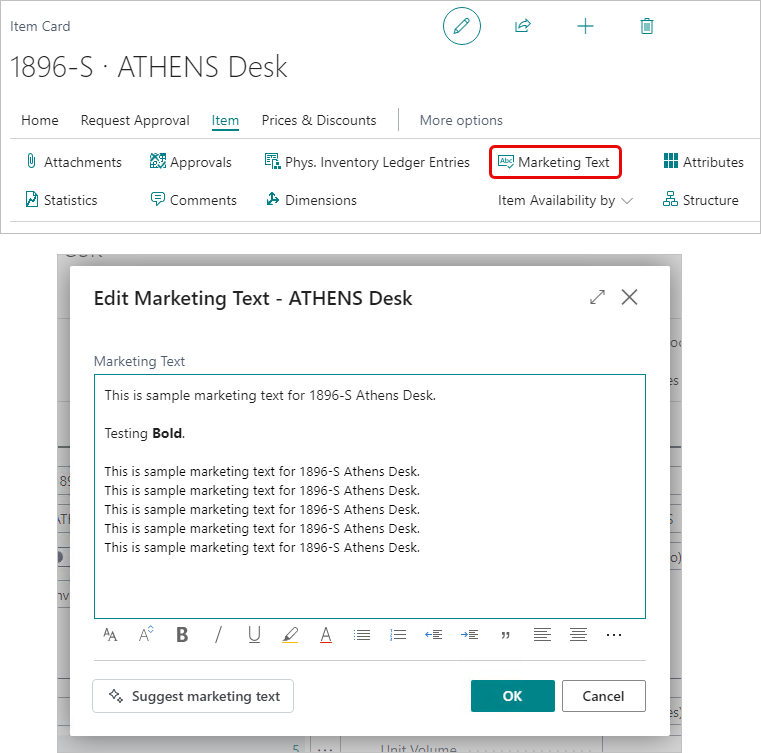761x753 pixels.
Task: Open Prices & Discounts tab
Action: pos(319,120)
